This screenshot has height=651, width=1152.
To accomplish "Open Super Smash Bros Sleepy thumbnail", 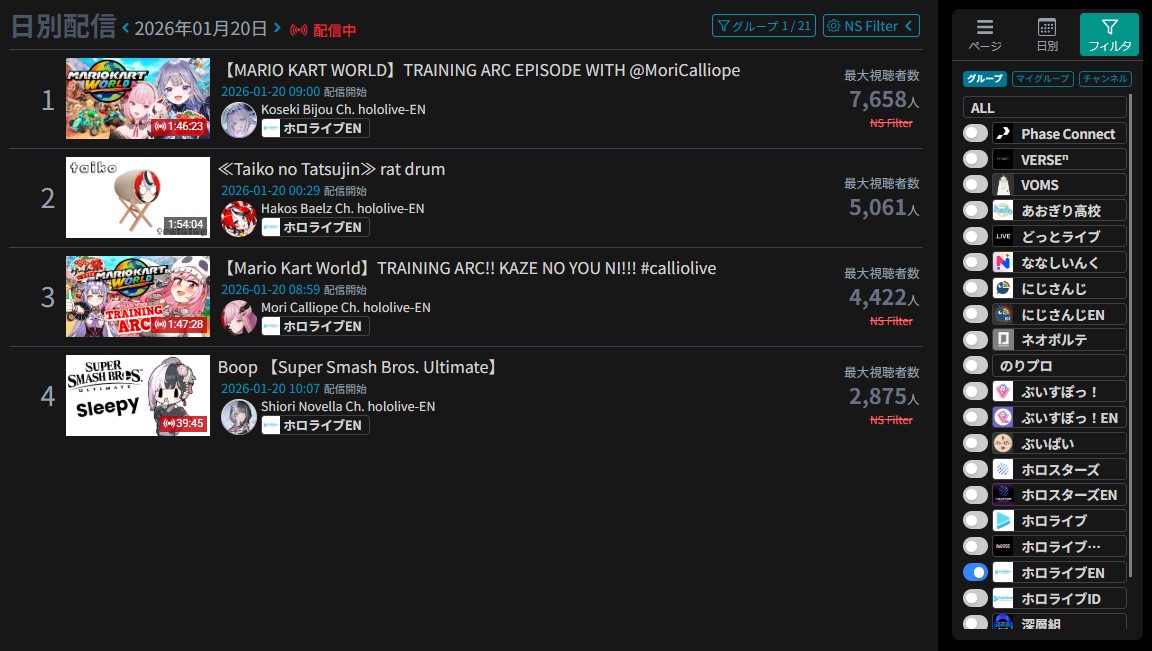I will click(x=138, y=395).
